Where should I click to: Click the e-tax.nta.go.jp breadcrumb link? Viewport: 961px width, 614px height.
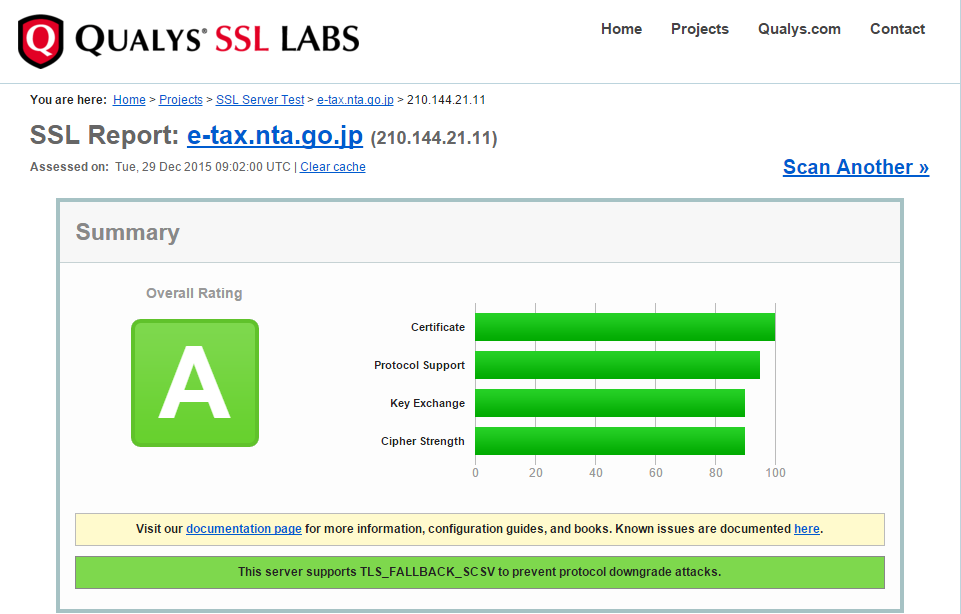(355, 99)
